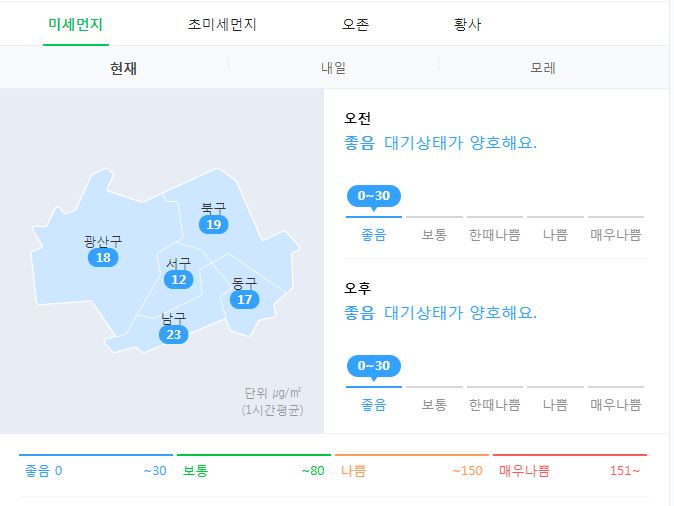Open the 미세먼지 tab

tap(76, 25)
